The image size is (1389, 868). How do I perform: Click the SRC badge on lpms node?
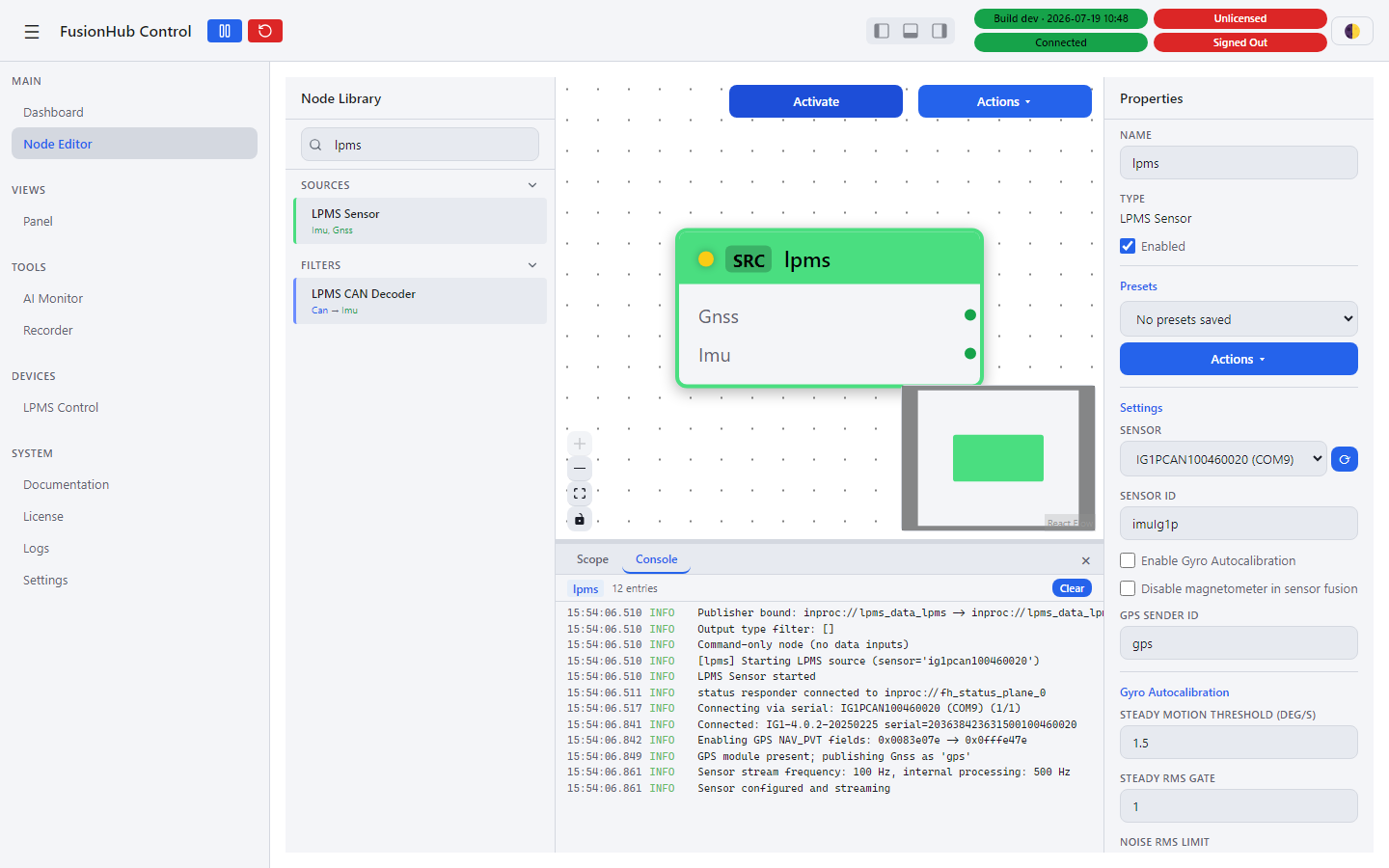coord(749,259)
